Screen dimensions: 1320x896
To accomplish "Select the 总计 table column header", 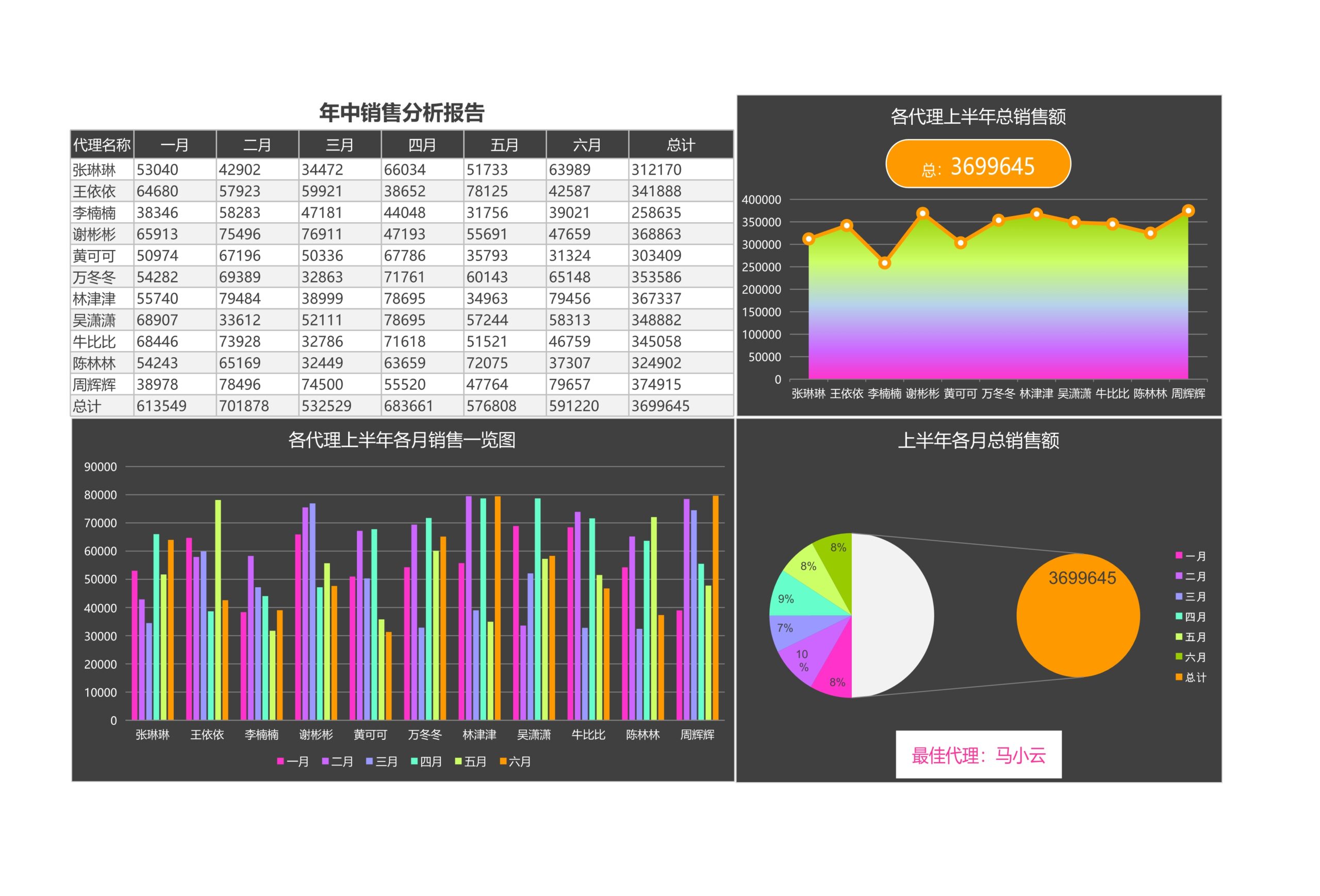I will (681, 145).
